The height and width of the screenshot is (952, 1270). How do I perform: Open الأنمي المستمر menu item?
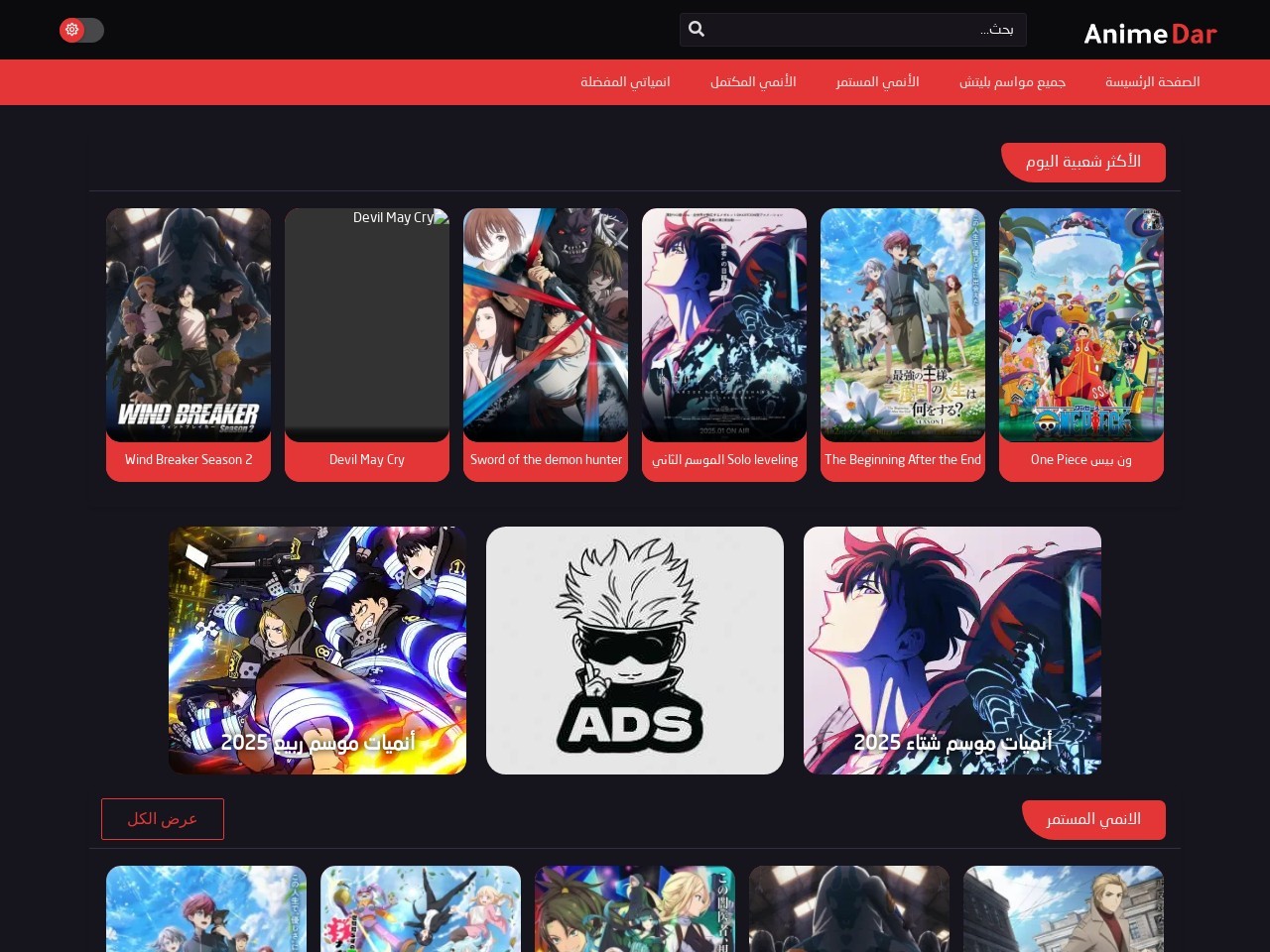coord(877,81)
